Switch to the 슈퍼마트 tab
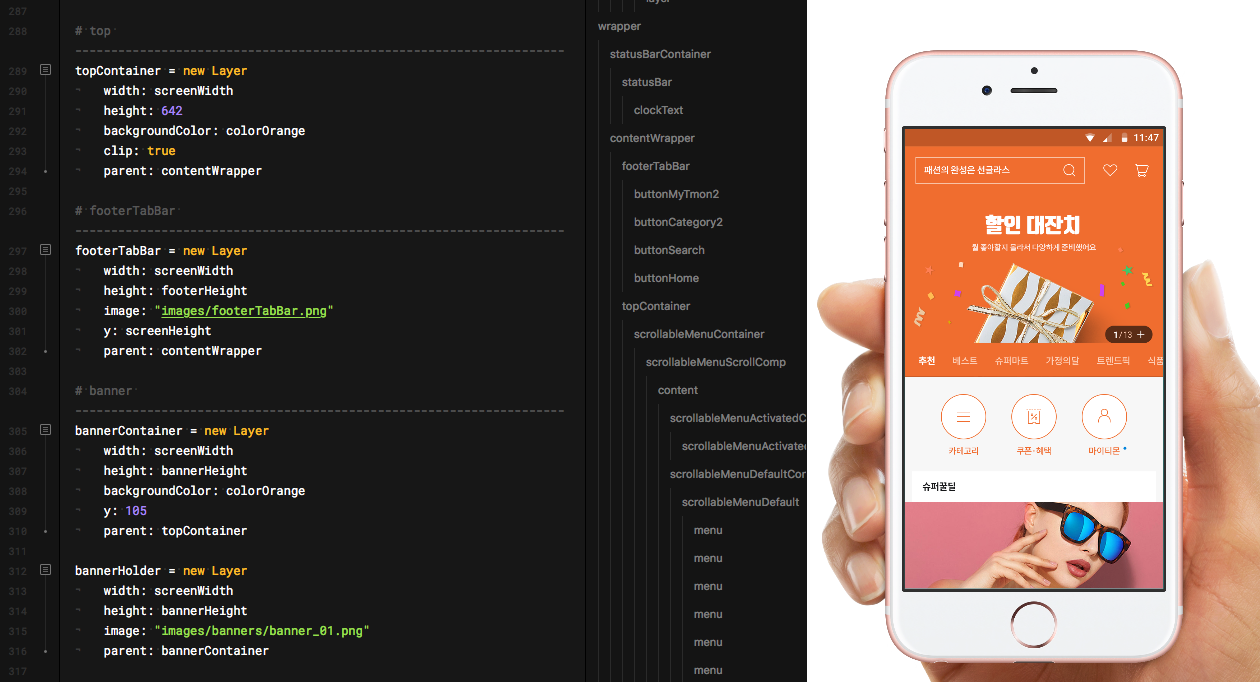This screenshot has width=1260, height=682. [1011, 361]
